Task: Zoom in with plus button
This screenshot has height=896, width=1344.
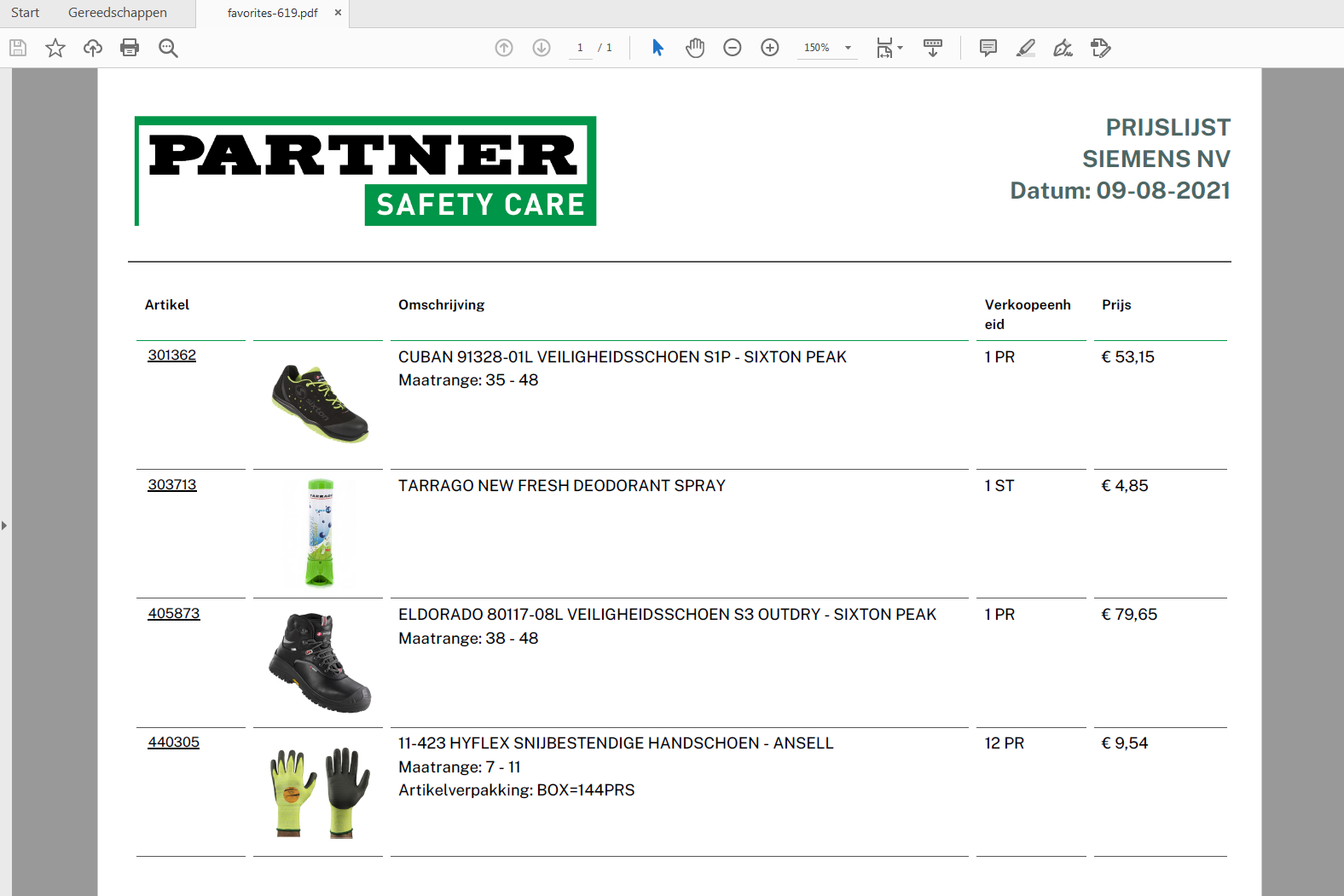Action: 770,48
